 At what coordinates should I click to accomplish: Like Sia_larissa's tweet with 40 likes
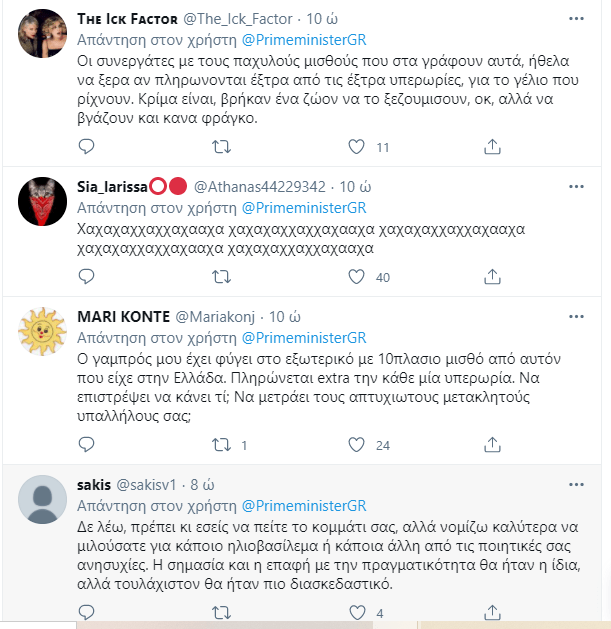(357, 279)
